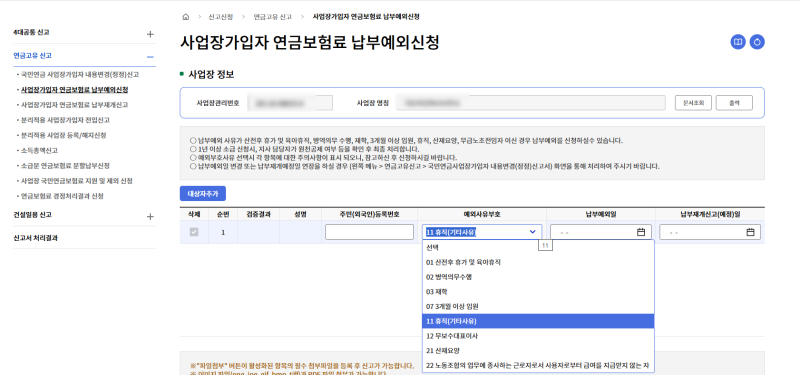Click the circular refresh icon button

point(757,42)
